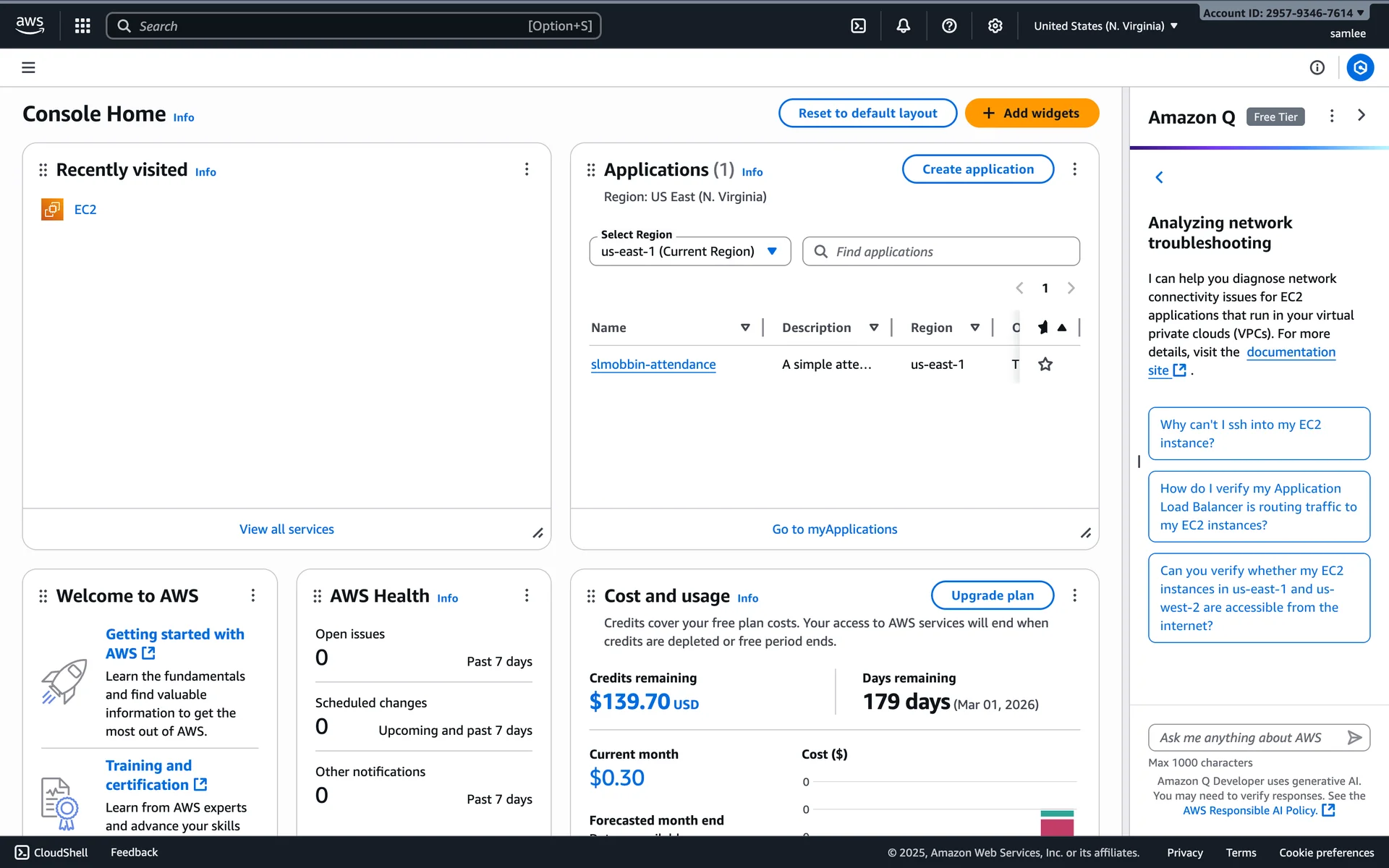
Task: Open settings gear in top bar
Action: (x=995, y=26)
